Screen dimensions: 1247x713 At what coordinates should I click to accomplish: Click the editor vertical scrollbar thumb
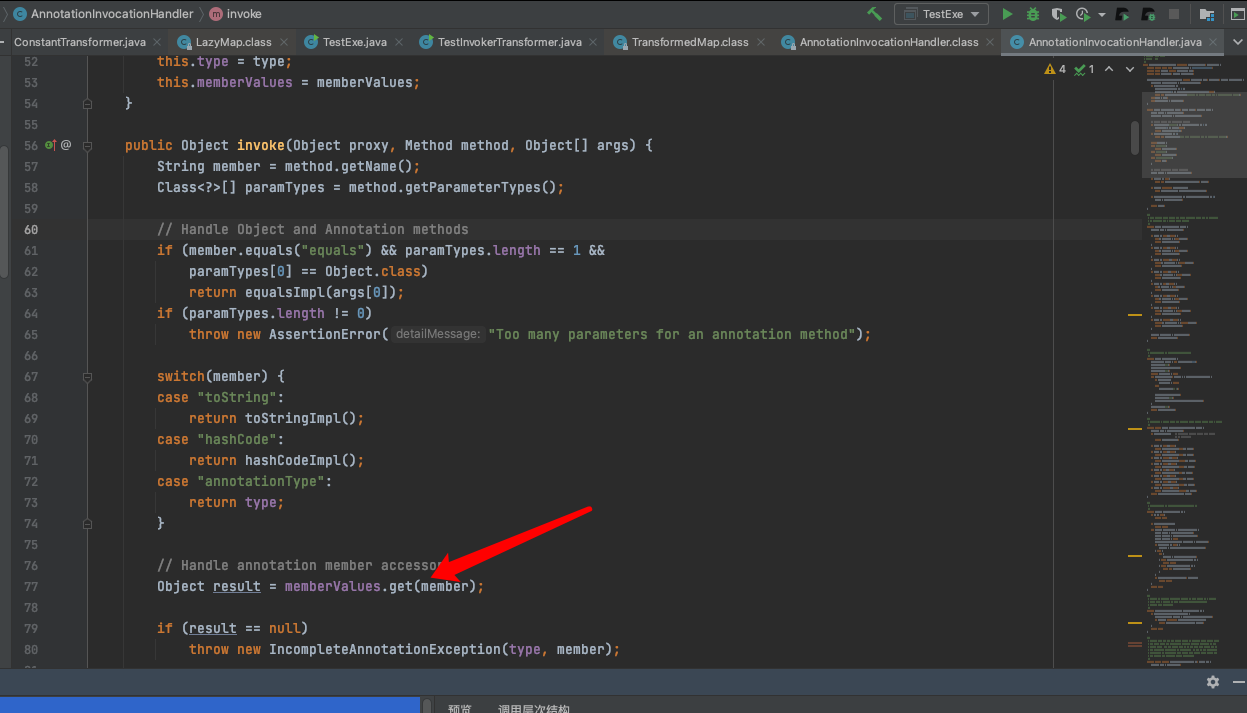[1134, 138]
